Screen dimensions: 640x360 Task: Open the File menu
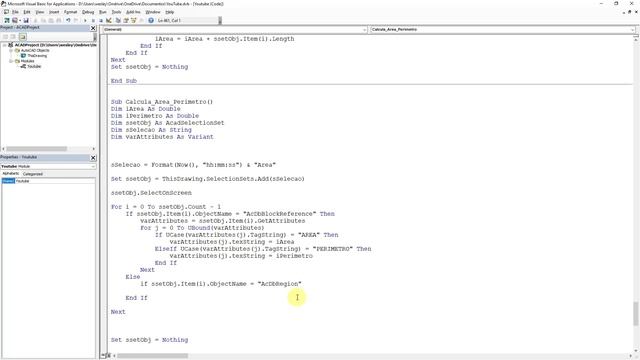[x=15, y=12]
